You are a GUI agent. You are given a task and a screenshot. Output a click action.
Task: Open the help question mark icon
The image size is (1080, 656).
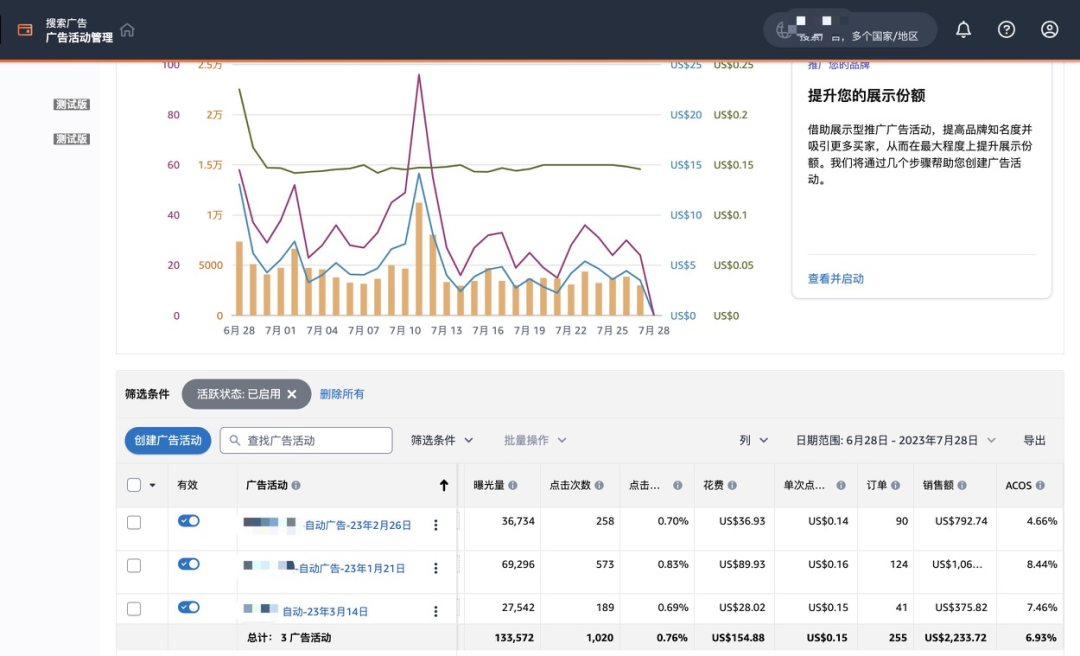[1006, 30]
